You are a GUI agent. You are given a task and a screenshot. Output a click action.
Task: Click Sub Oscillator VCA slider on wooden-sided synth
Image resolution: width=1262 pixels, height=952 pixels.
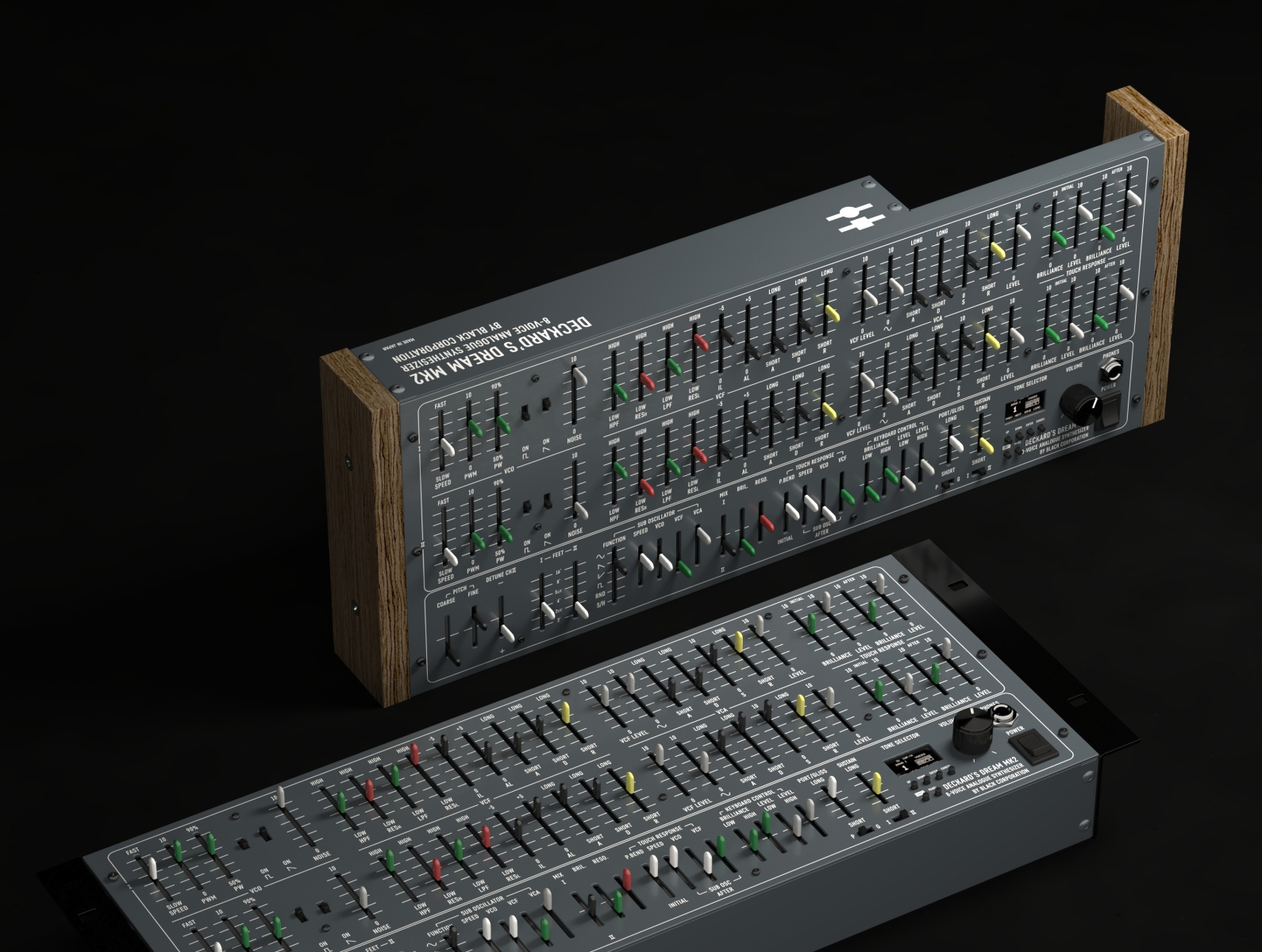click(703, 534)
